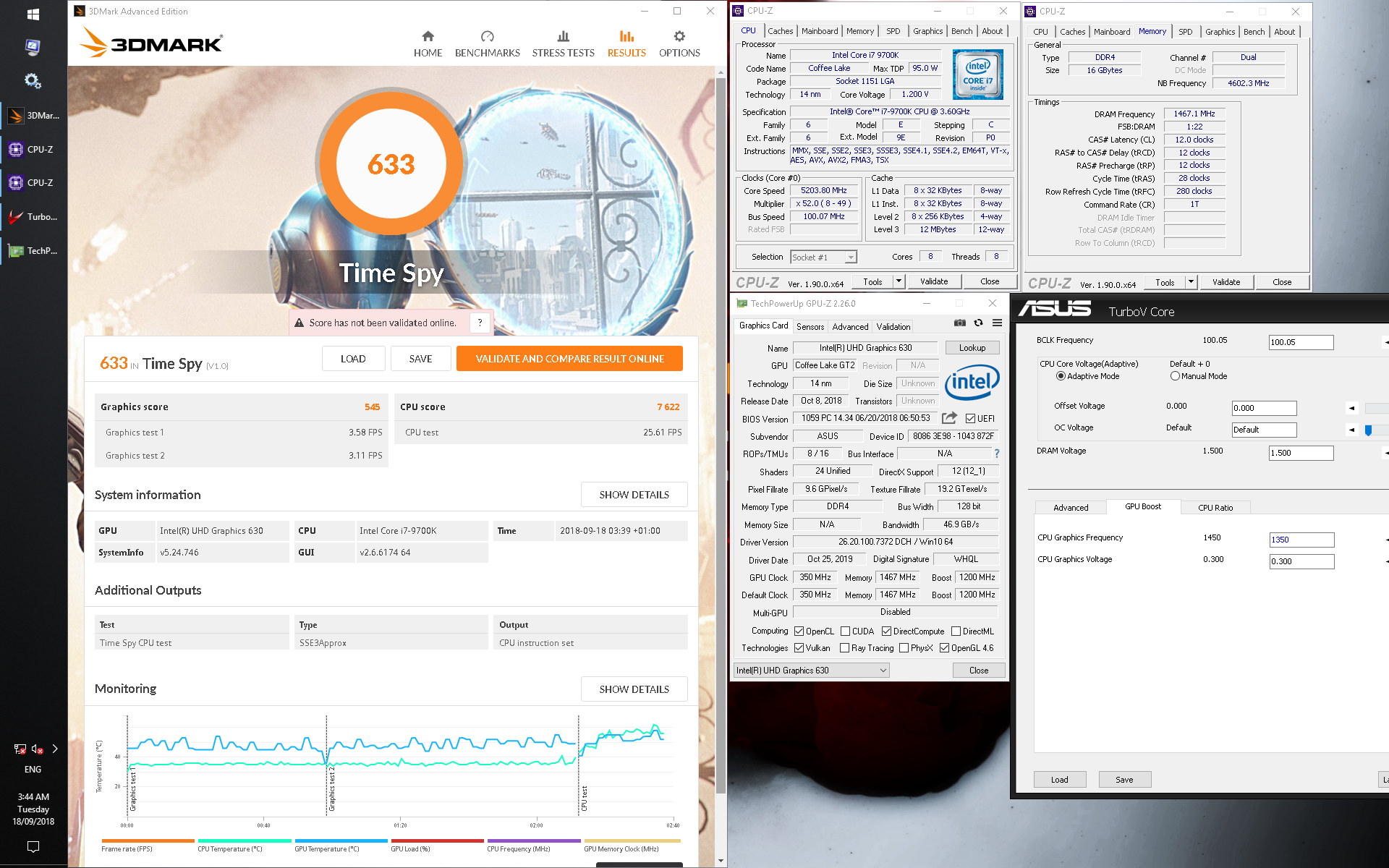Toggle Ray Tracing checkbox in GPU-Z
This screenshot has width=1389, height=868.
[x=844, y=648]
